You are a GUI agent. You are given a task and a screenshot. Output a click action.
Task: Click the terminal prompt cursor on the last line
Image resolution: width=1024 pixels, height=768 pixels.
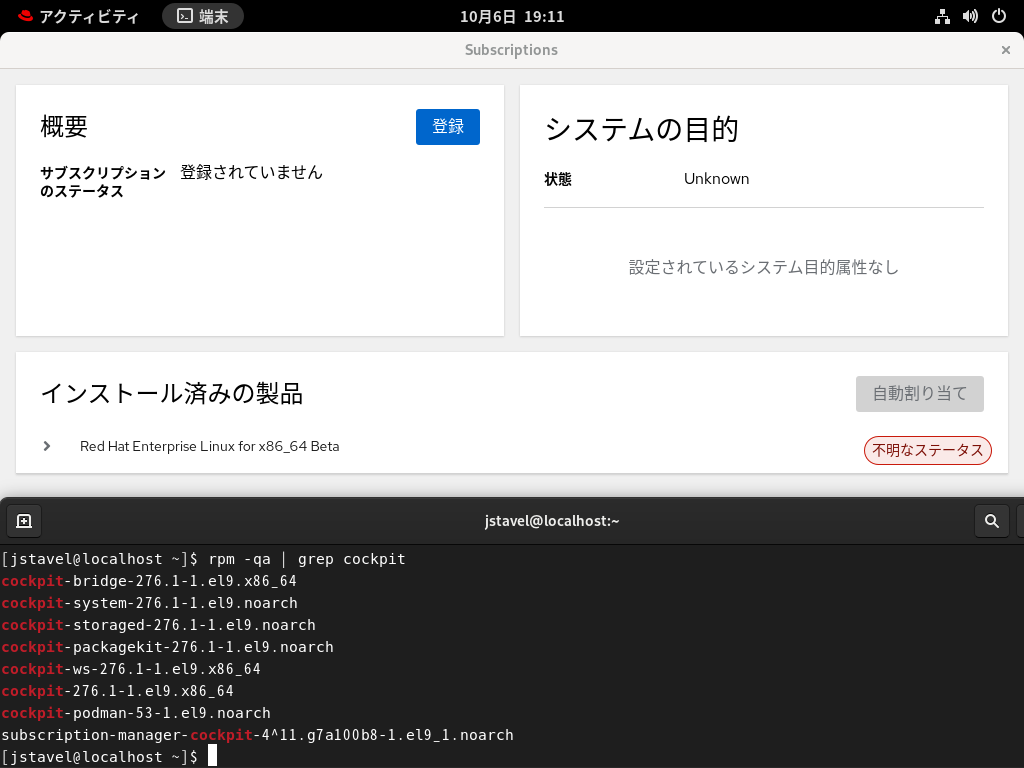pos(212,756)
